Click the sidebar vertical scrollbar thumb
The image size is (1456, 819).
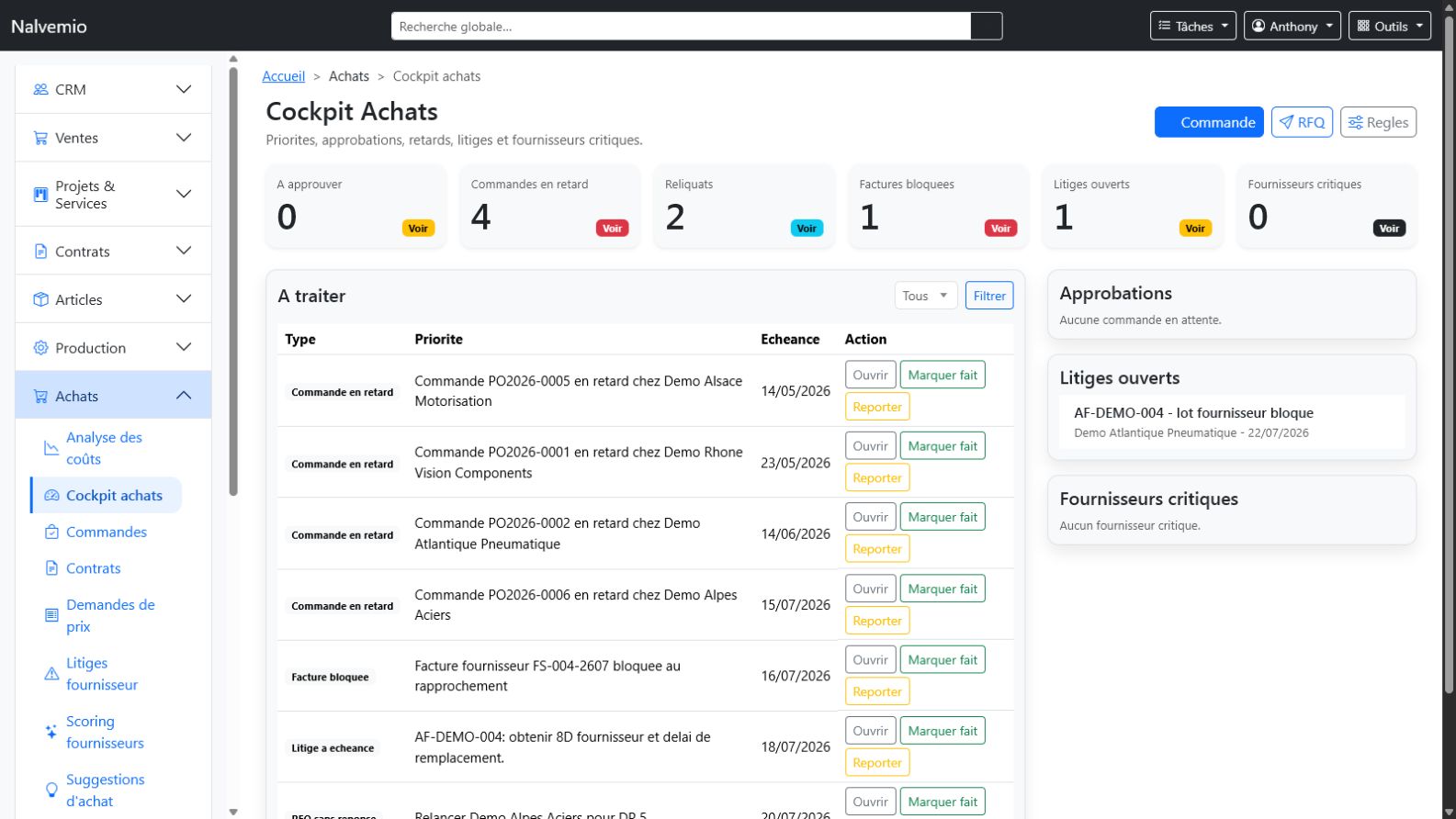[x=233, y=280]
